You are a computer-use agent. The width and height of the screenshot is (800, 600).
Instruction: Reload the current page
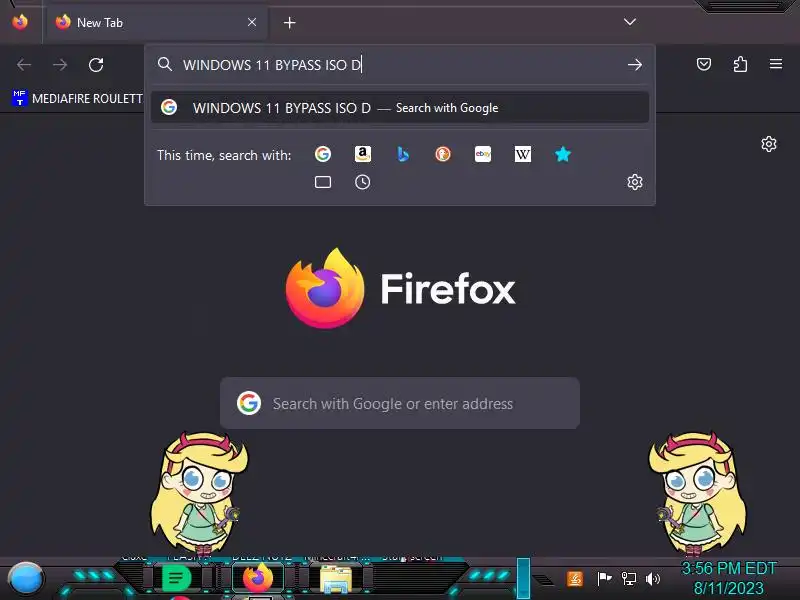96,65
